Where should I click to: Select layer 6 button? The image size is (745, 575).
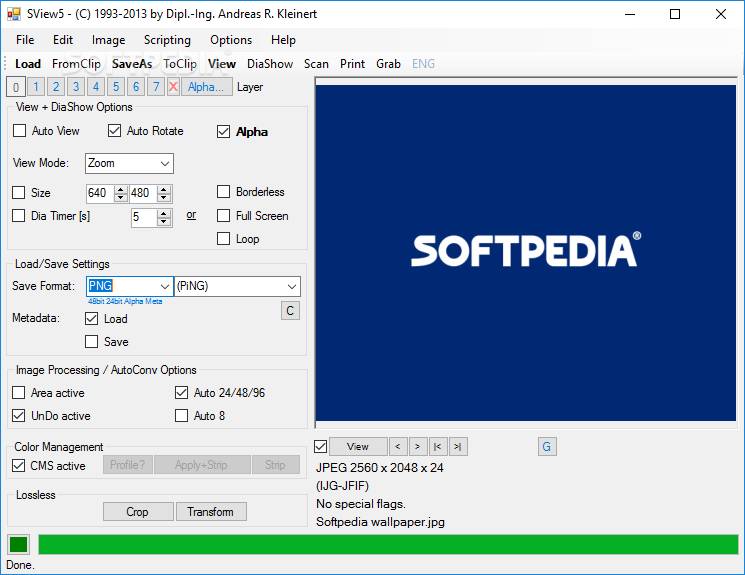(x=136, y=87)
